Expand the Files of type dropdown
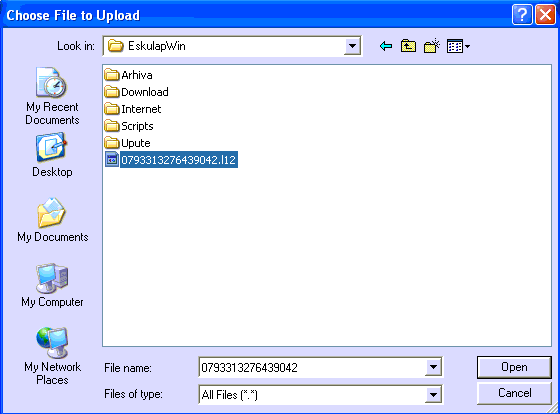 point(433,395)
